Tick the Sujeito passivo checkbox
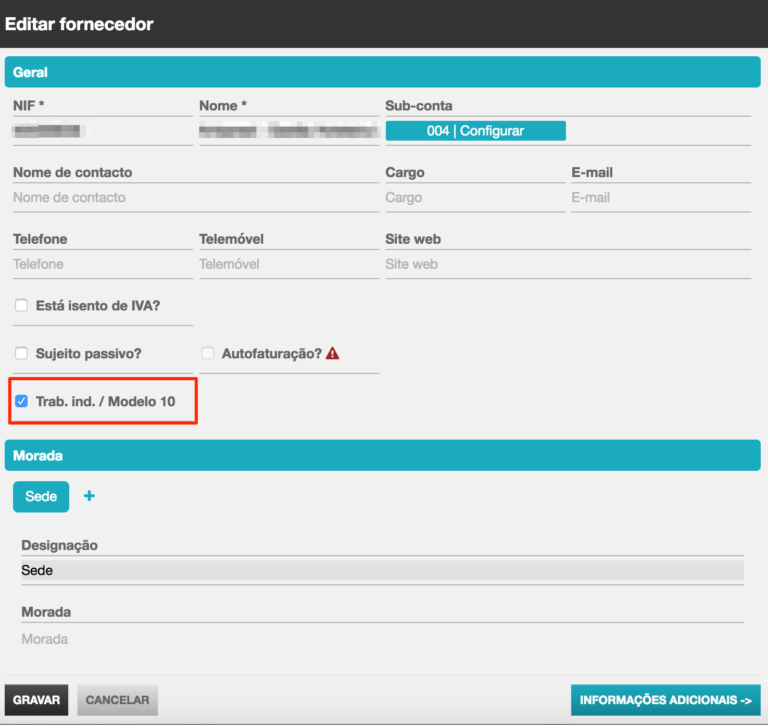This screenshot has width=768, height=725. pyautogui.click(x=22, y=353)
